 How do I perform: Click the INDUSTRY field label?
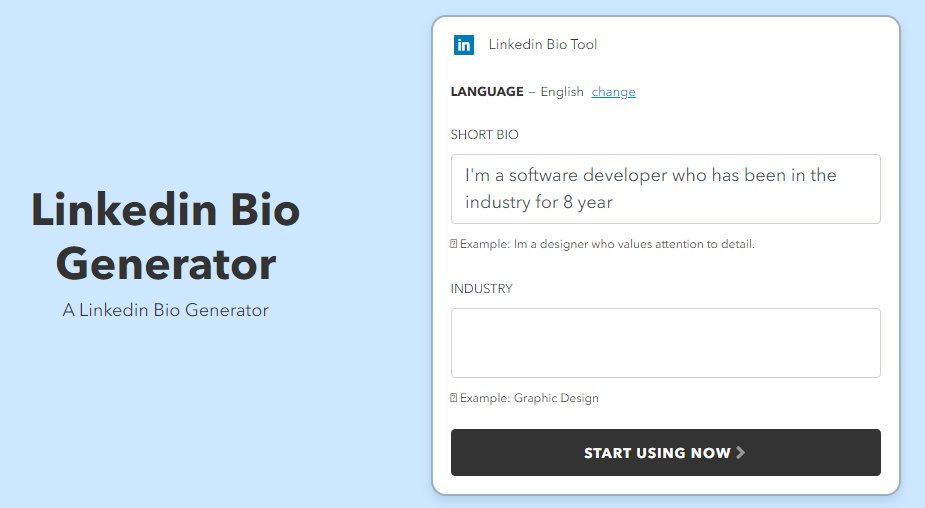pos(482,289)
